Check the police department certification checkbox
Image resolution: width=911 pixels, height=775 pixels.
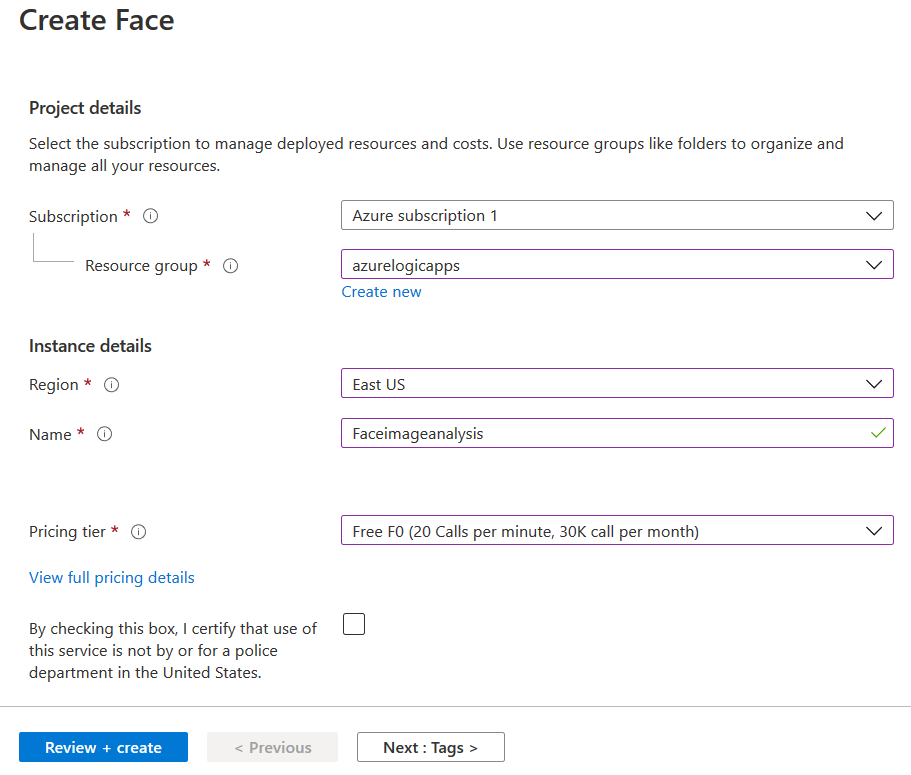click(x=354, y=625)
